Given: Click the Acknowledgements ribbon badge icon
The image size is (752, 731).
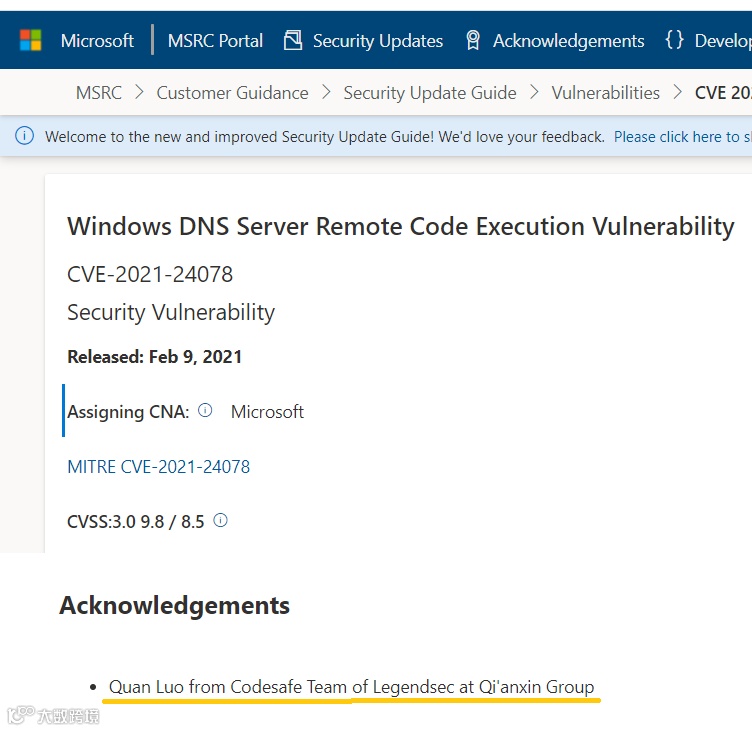Looking at the screenshot, I should click(x=473, y=40).
